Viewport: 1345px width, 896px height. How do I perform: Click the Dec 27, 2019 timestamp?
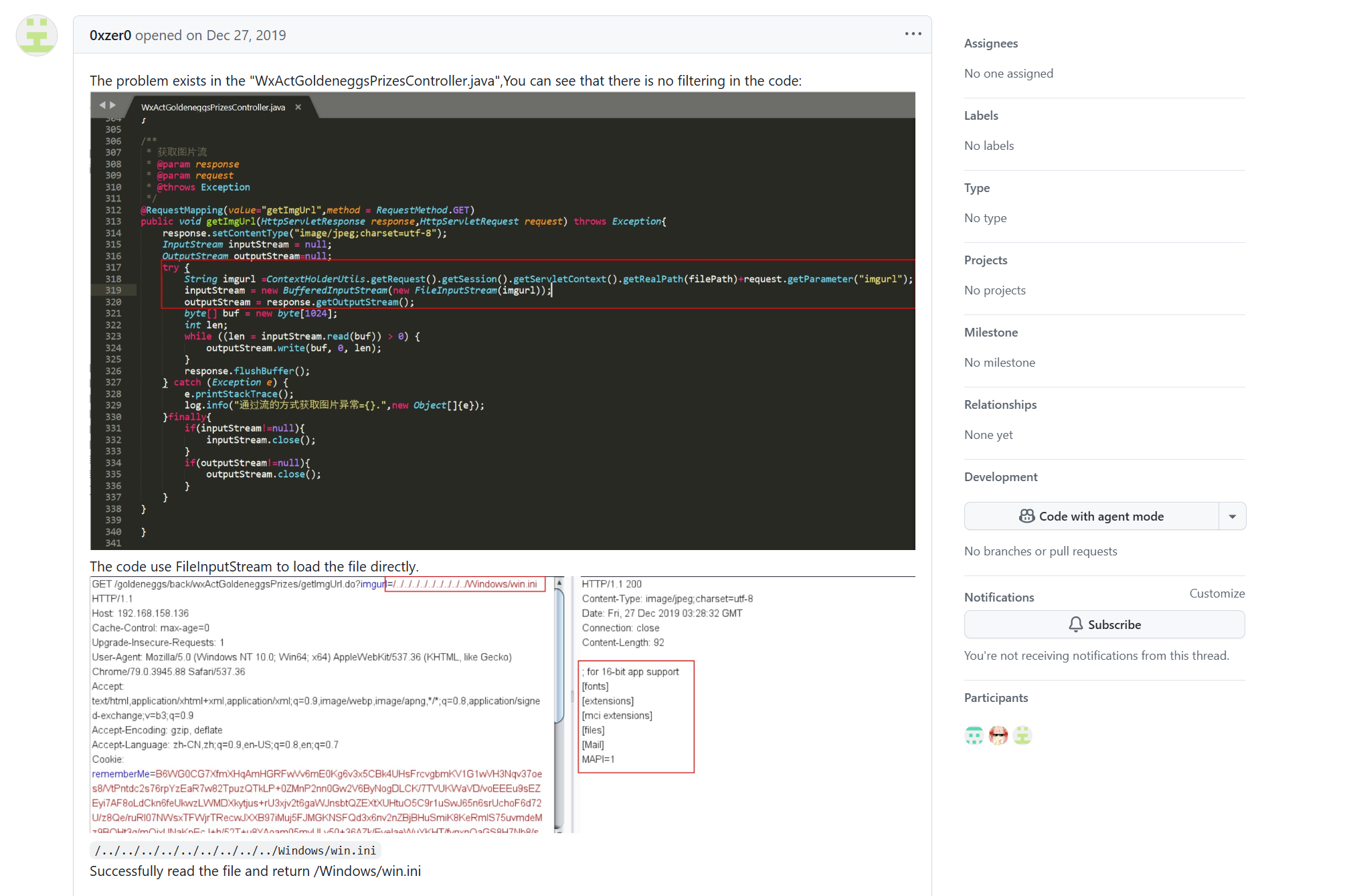[x=246, y=35]
